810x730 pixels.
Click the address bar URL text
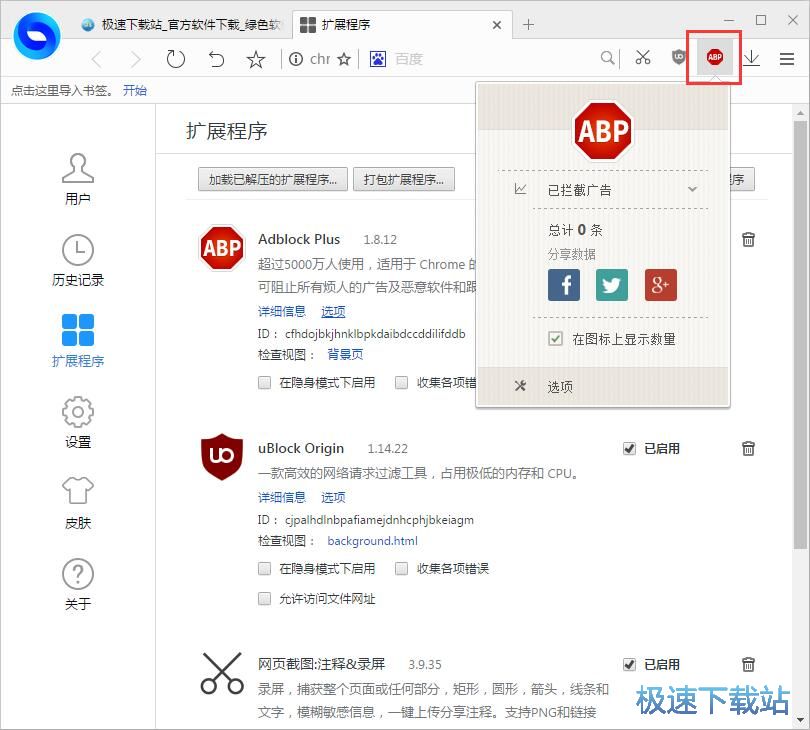pyautogui.click(x=320, y=59)
